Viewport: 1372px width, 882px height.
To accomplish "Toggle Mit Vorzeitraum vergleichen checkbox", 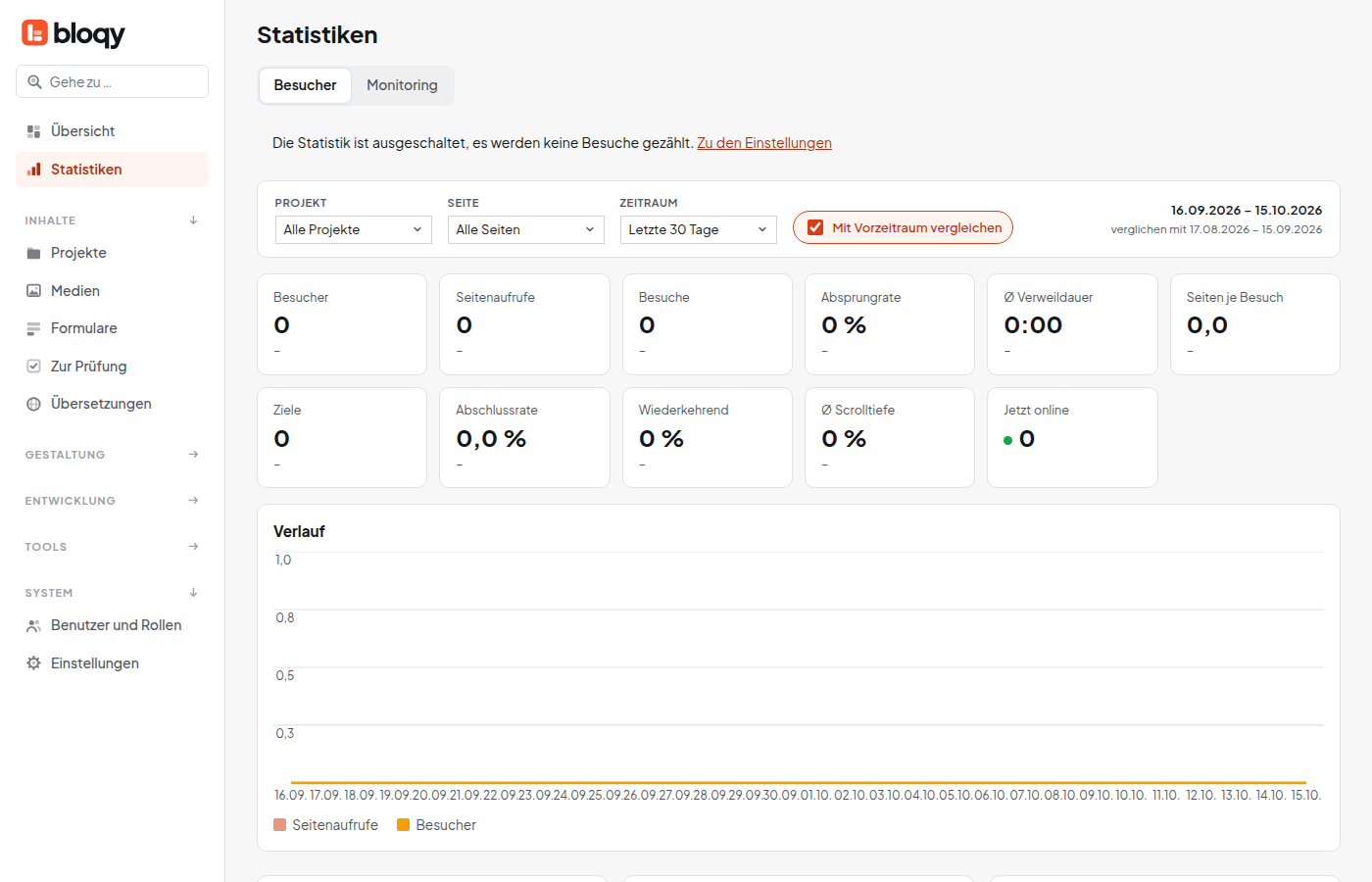I will tap(815, 227).
